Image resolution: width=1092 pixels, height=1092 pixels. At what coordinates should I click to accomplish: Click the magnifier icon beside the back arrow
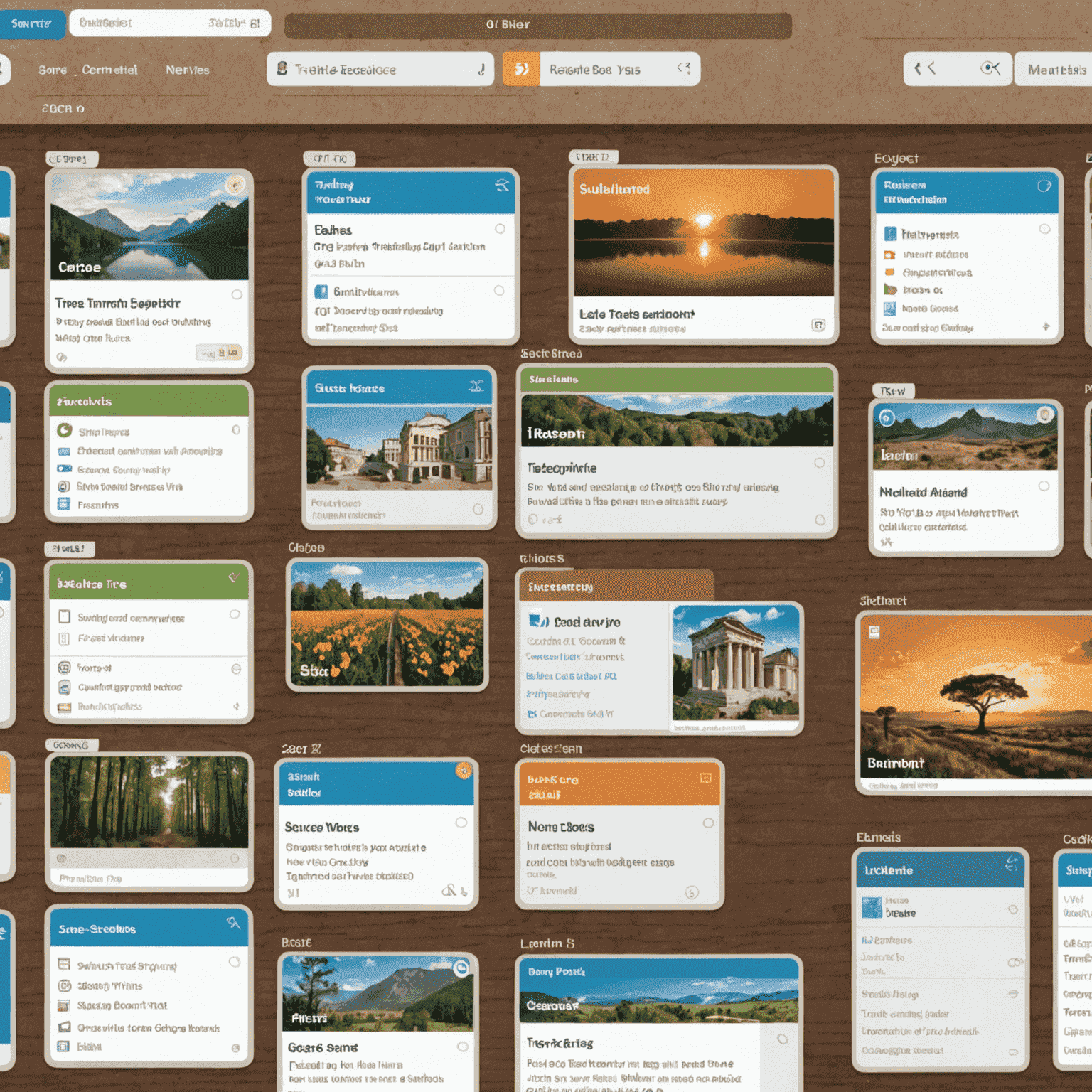tap(990, 68)
